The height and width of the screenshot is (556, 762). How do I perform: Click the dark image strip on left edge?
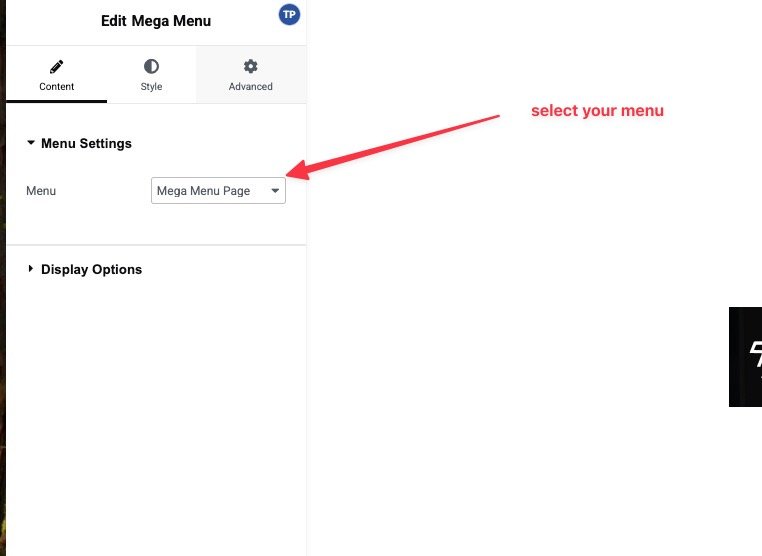coord(2,300)
